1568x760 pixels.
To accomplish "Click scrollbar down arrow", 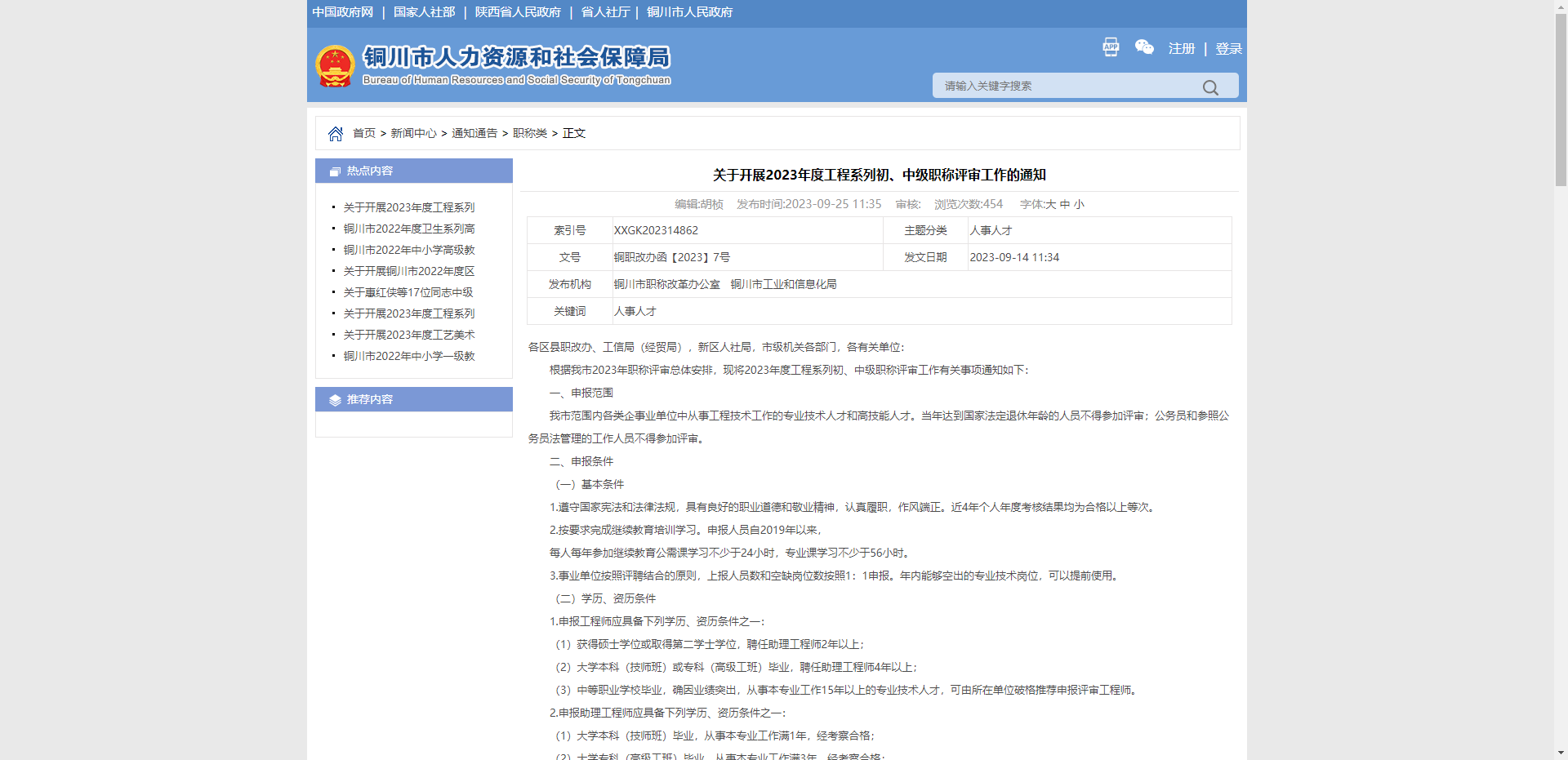I will click(x=1561, y=753).
